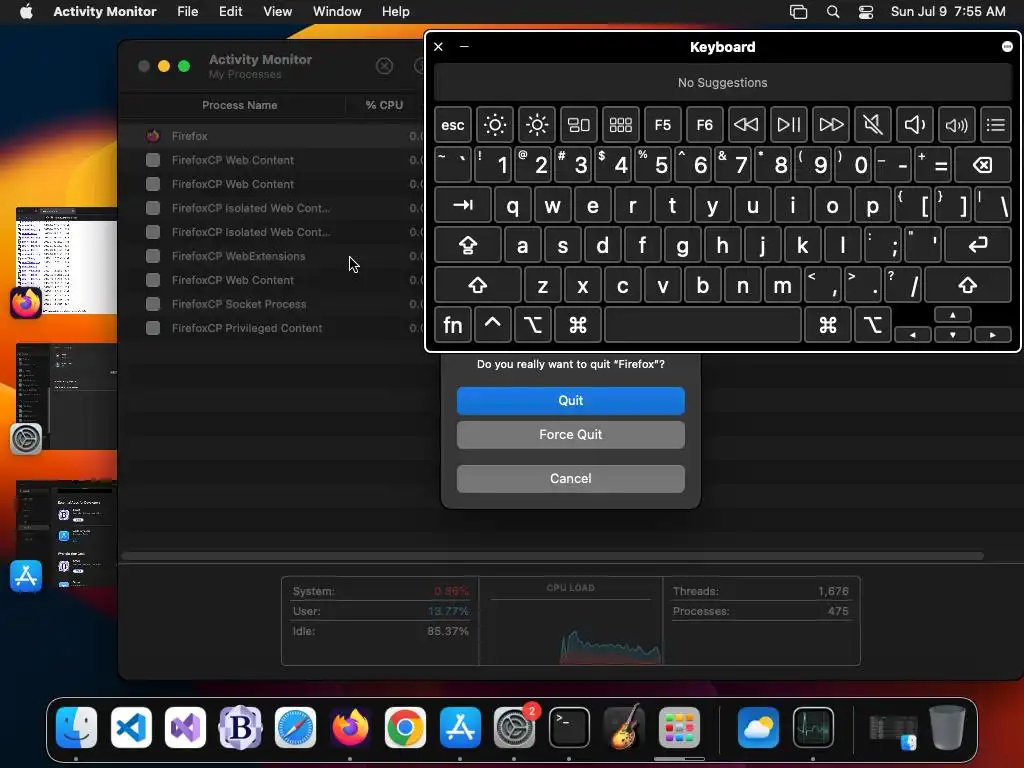Tap the Launchpad grid key on the keyboard
The height and width of the screenshot is (768, 1024).
620,125
